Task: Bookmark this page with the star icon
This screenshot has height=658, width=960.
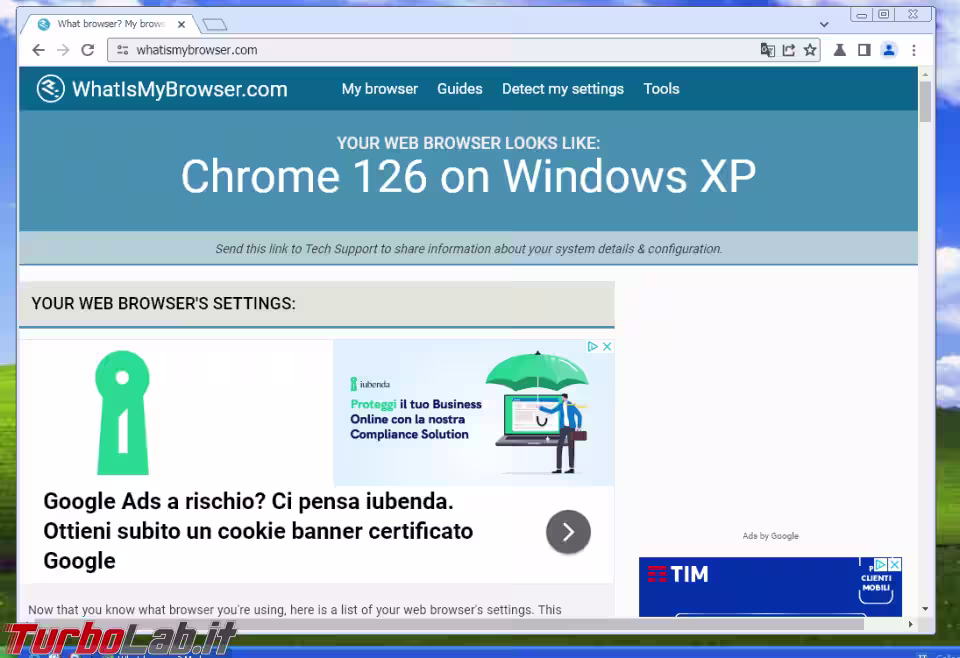Action: (x=810, y=50)
